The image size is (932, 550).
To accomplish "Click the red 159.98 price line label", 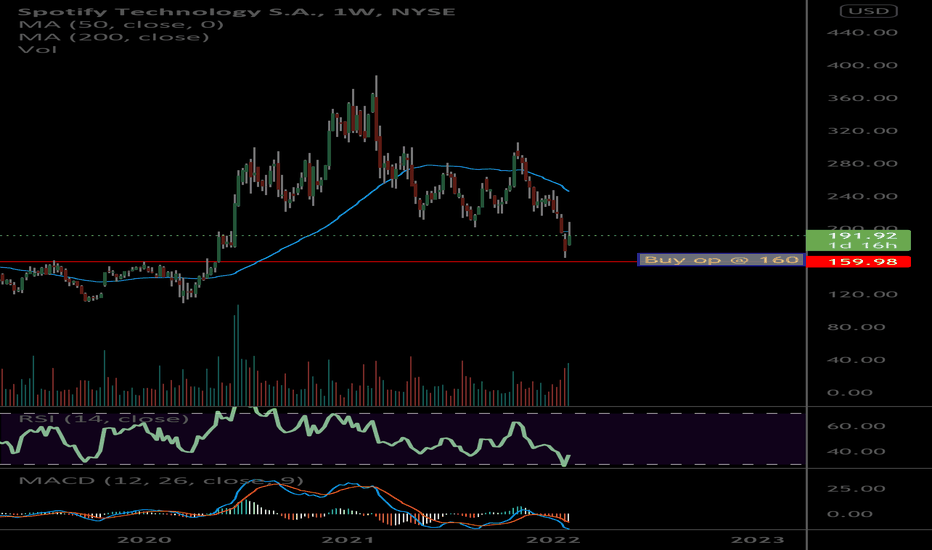I will click(x=858, y=262).
